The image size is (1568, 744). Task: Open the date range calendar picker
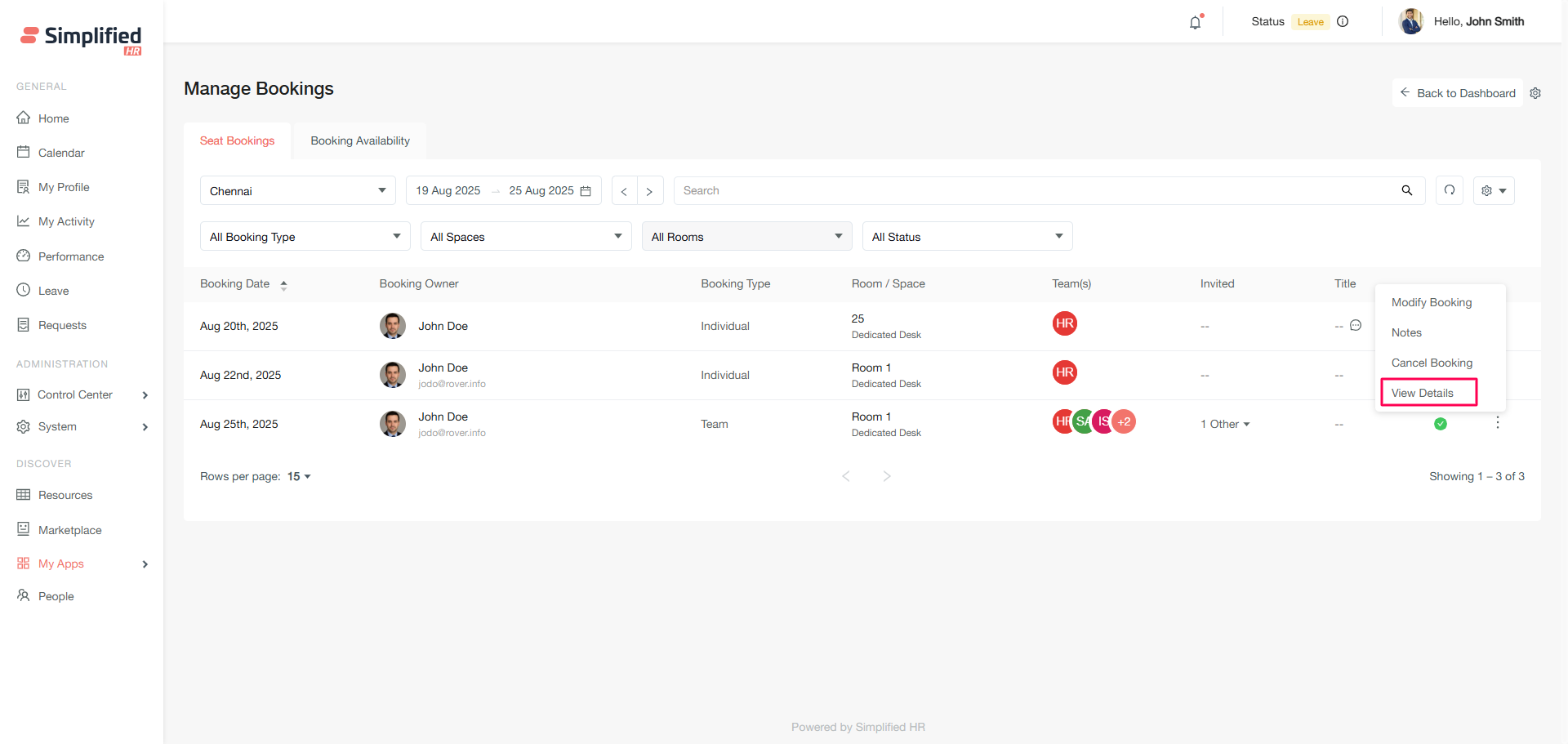point(586,191)
